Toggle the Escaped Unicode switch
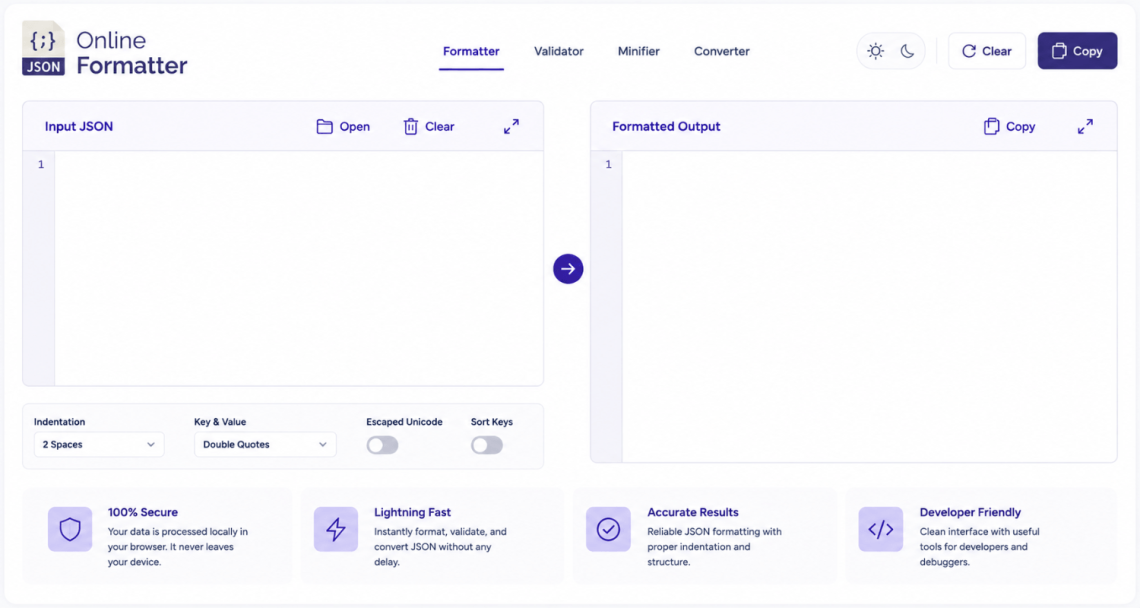 [382, 445]
